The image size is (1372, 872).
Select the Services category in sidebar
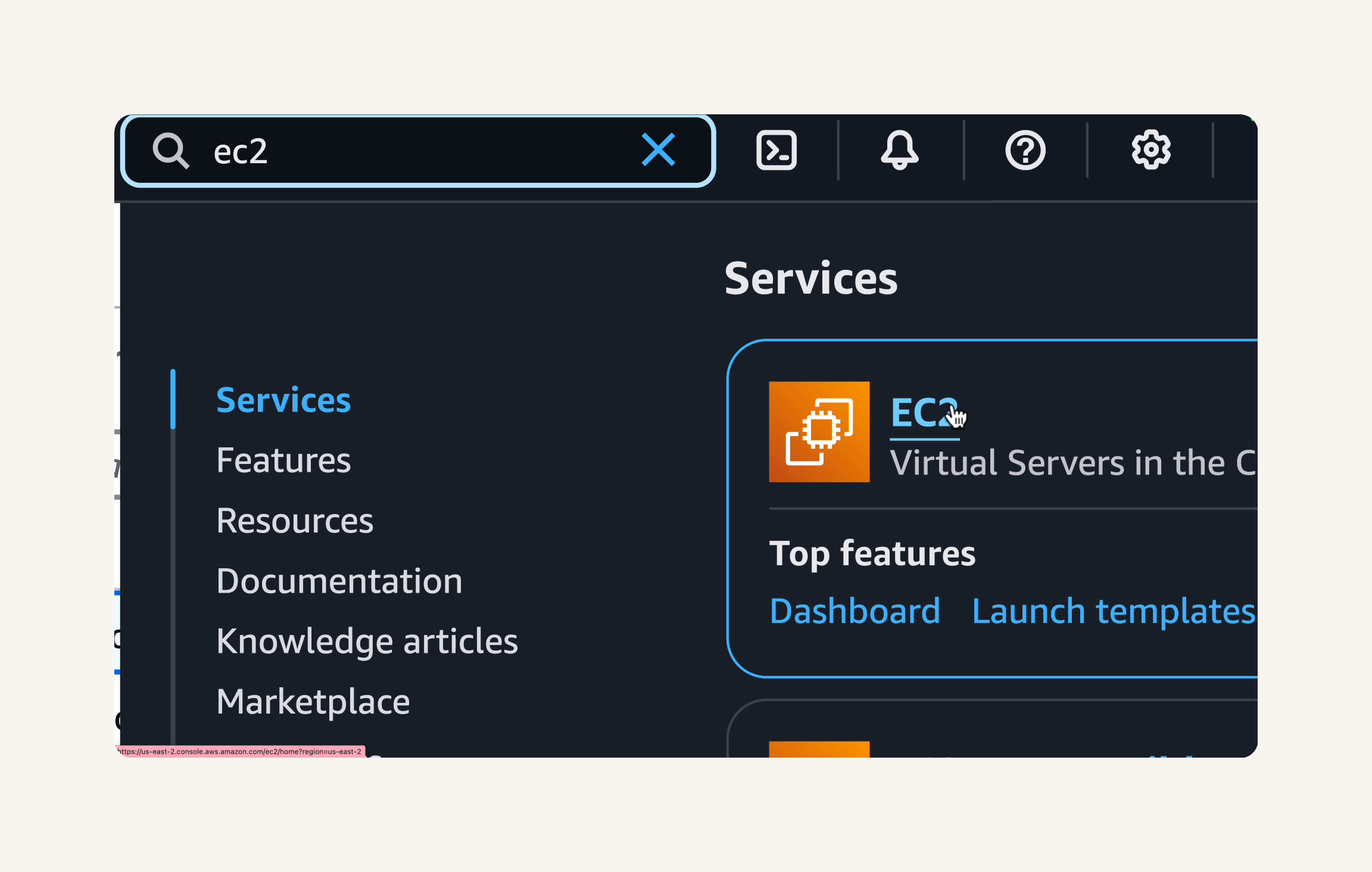(283, 400)
